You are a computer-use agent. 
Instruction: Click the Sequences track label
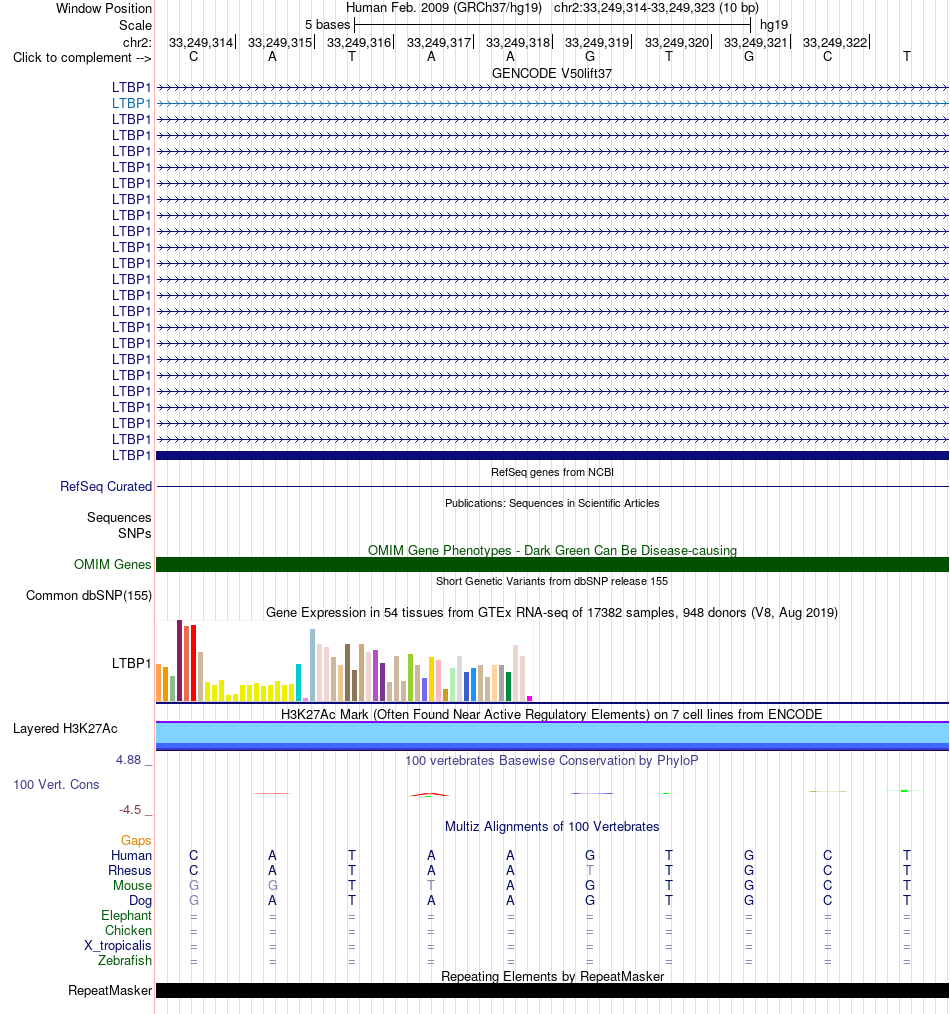click(x=119, y=517)
